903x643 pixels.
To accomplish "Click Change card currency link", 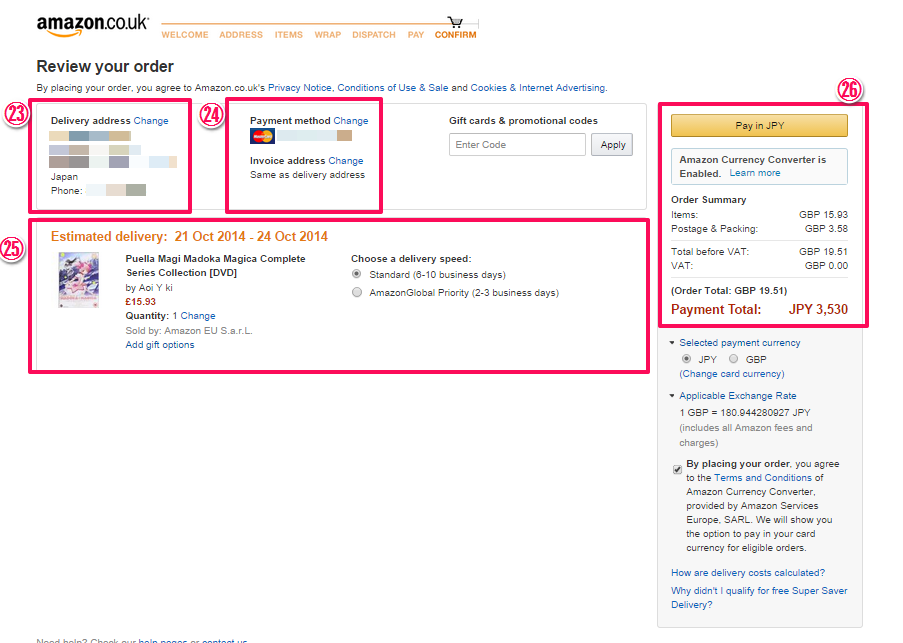I will pyautogui.click(x=731, y=374).
